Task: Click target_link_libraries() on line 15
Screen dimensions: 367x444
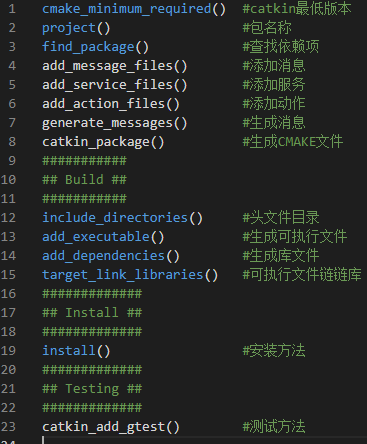Action: click(x=130, y=275)
